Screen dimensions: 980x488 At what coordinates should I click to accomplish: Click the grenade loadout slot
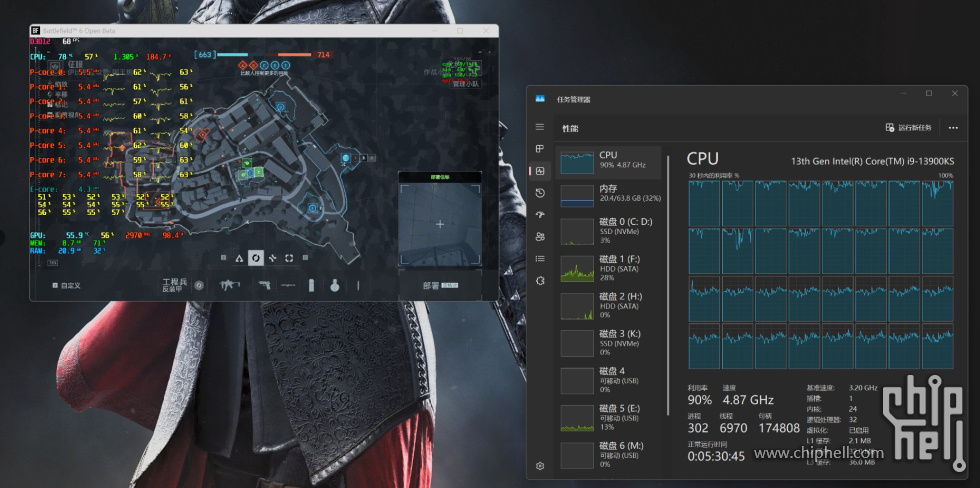coord(334,286)
